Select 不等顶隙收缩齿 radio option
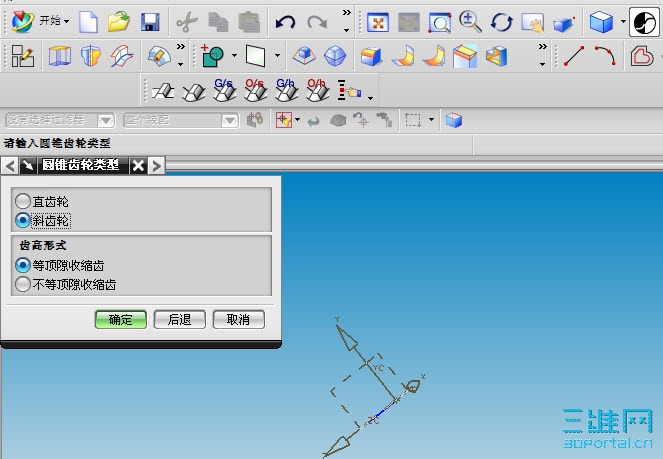This screenshot has height=459, width=663. [22, 284]
